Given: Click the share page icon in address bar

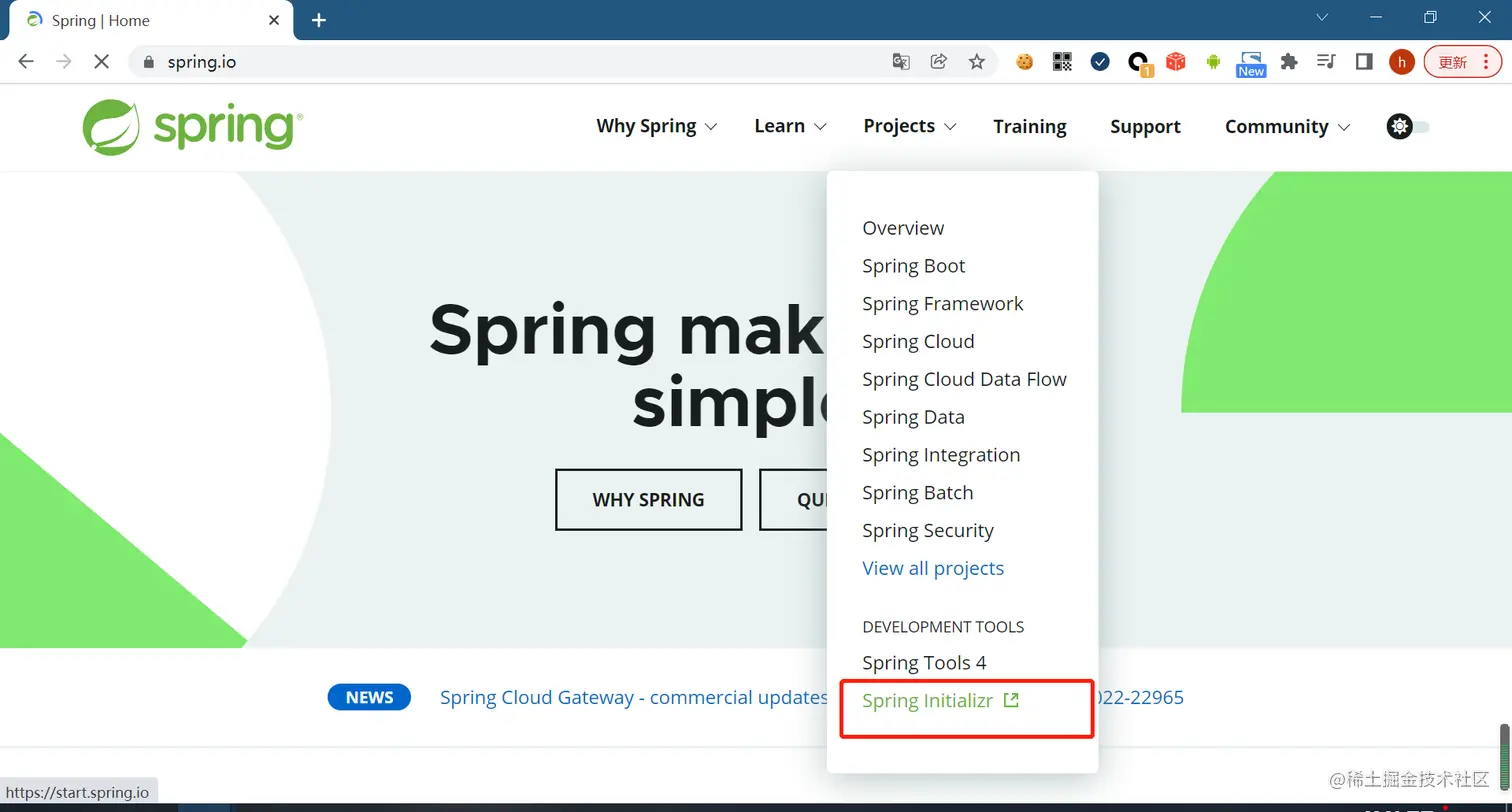Looking at the screenshot, I should [x=939, y=62].
